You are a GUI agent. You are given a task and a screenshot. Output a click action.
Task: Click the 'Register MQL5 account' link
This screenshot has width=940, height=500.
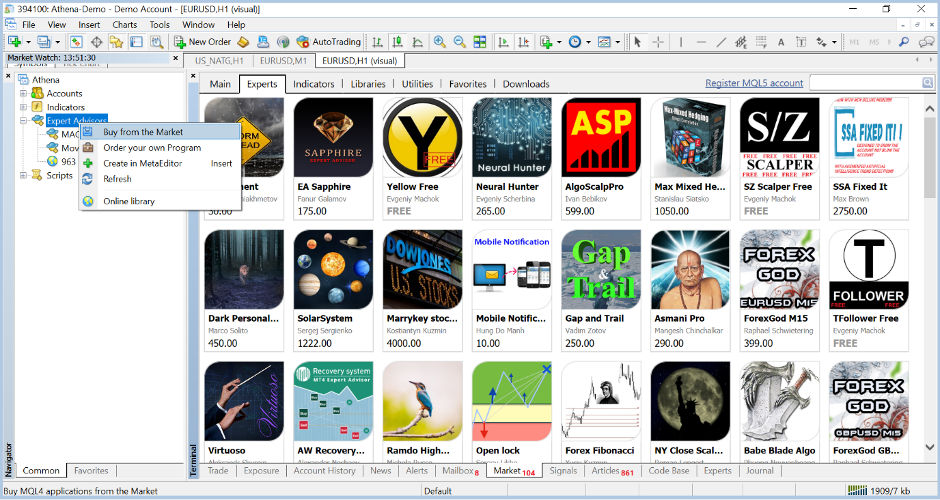[754, 83]
